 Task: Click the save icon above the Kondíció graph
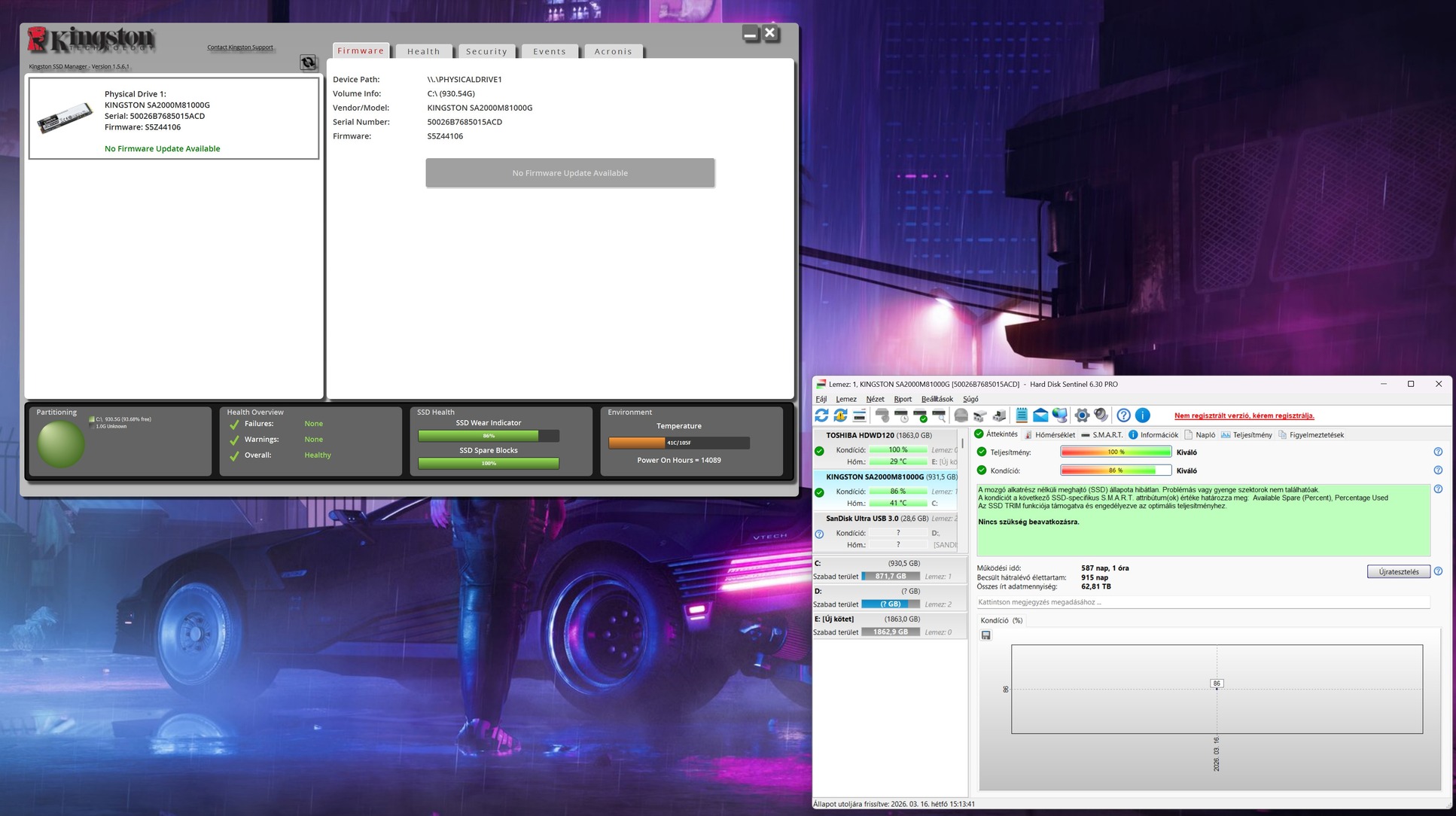[x=986, y=635]
